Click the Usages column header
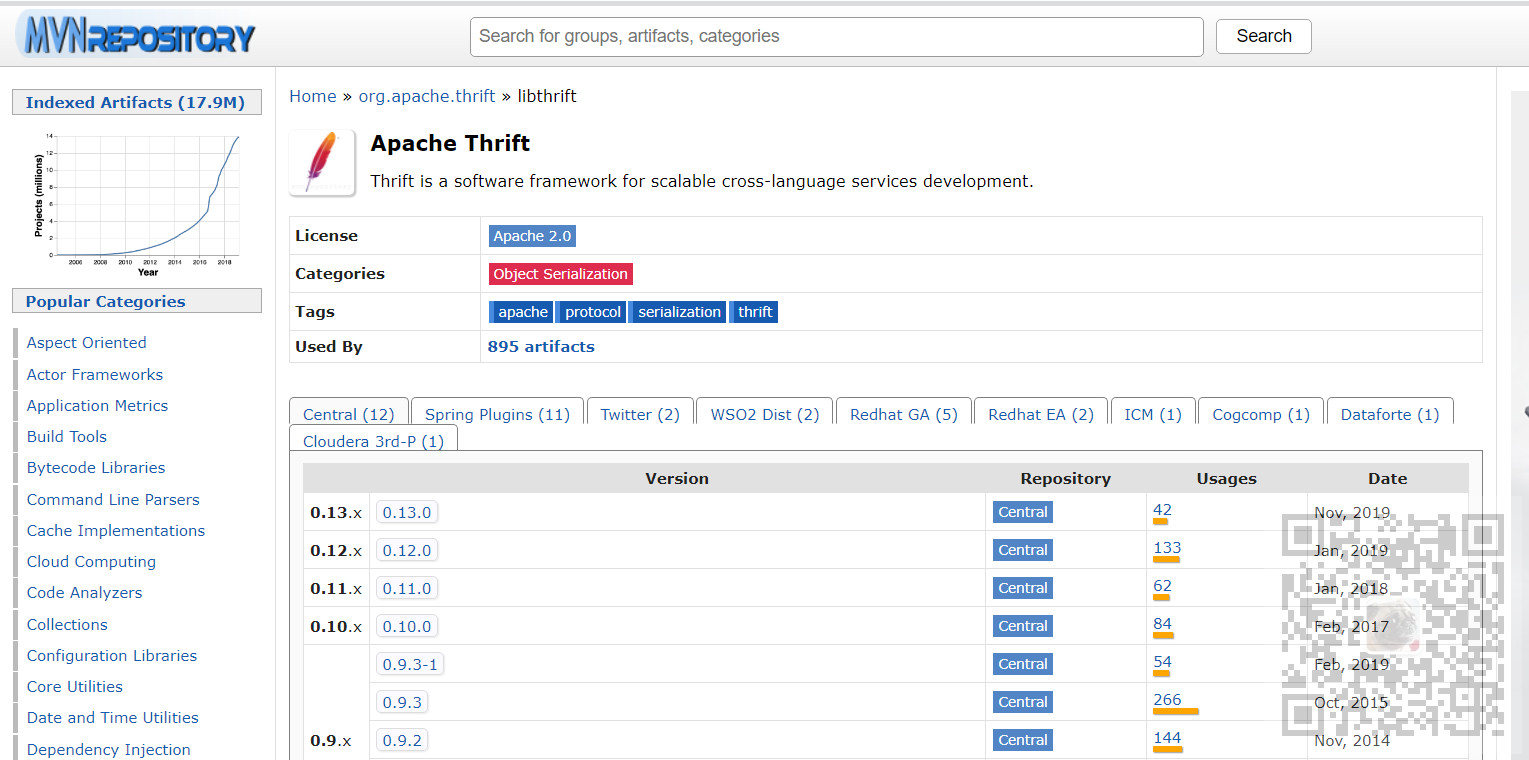This screenshot has height=760, width=1529. tap(1226, 479)
